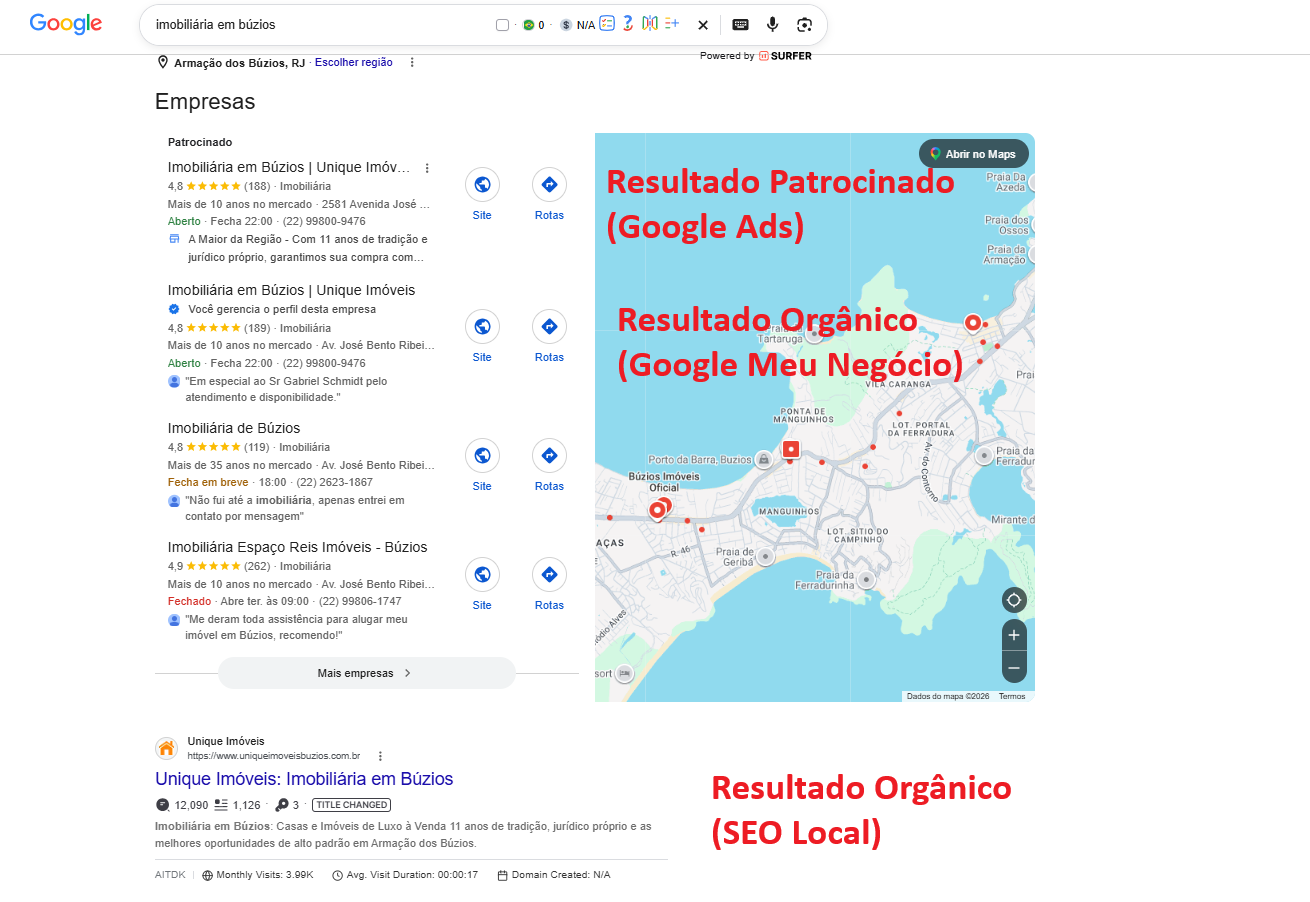1310x902 pixels.
Task: Open Google Lens image search
Action: [x=804, y=25]
